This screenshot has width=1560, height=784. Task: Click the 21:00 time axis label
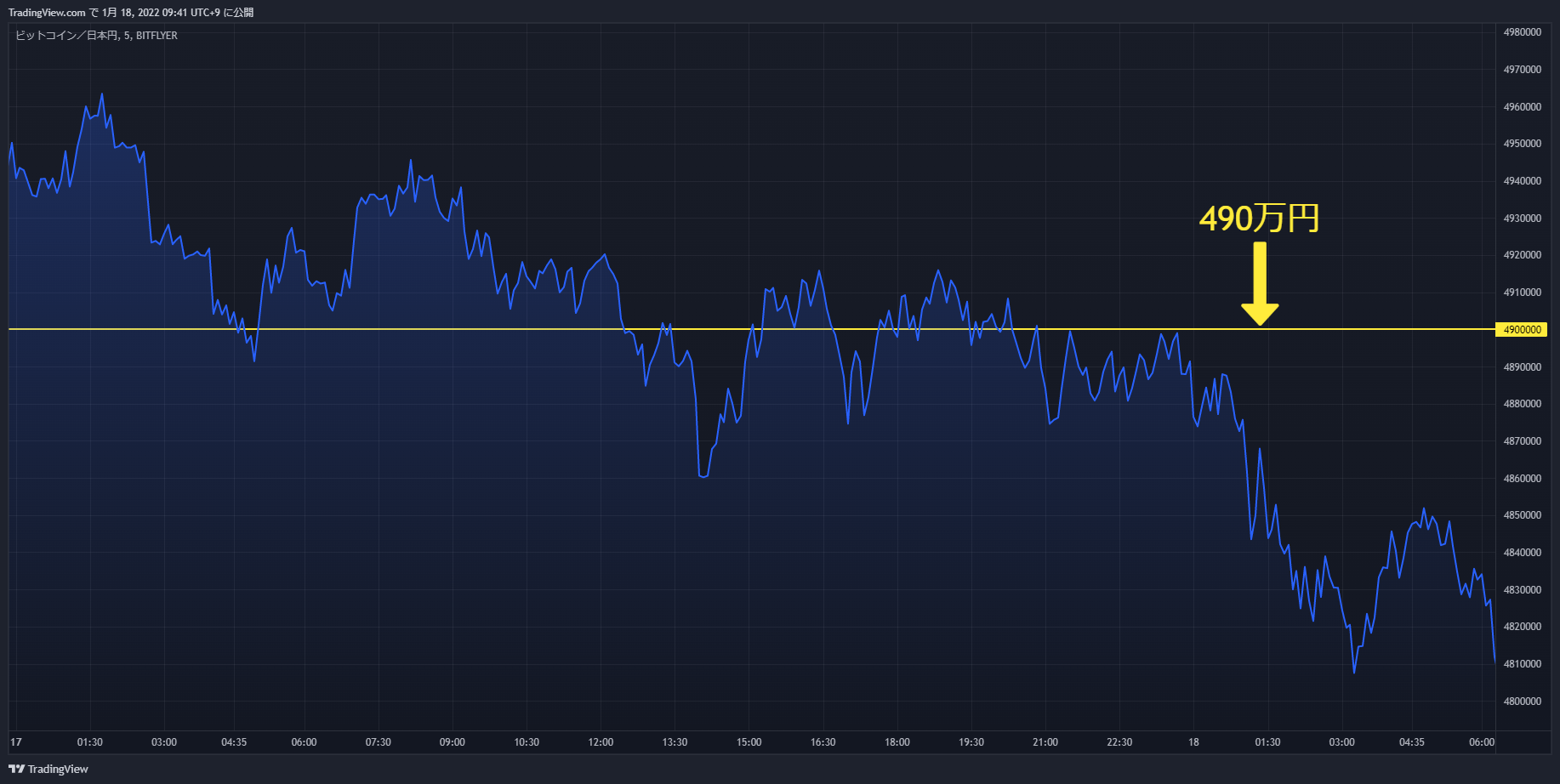click(1045, 742)
